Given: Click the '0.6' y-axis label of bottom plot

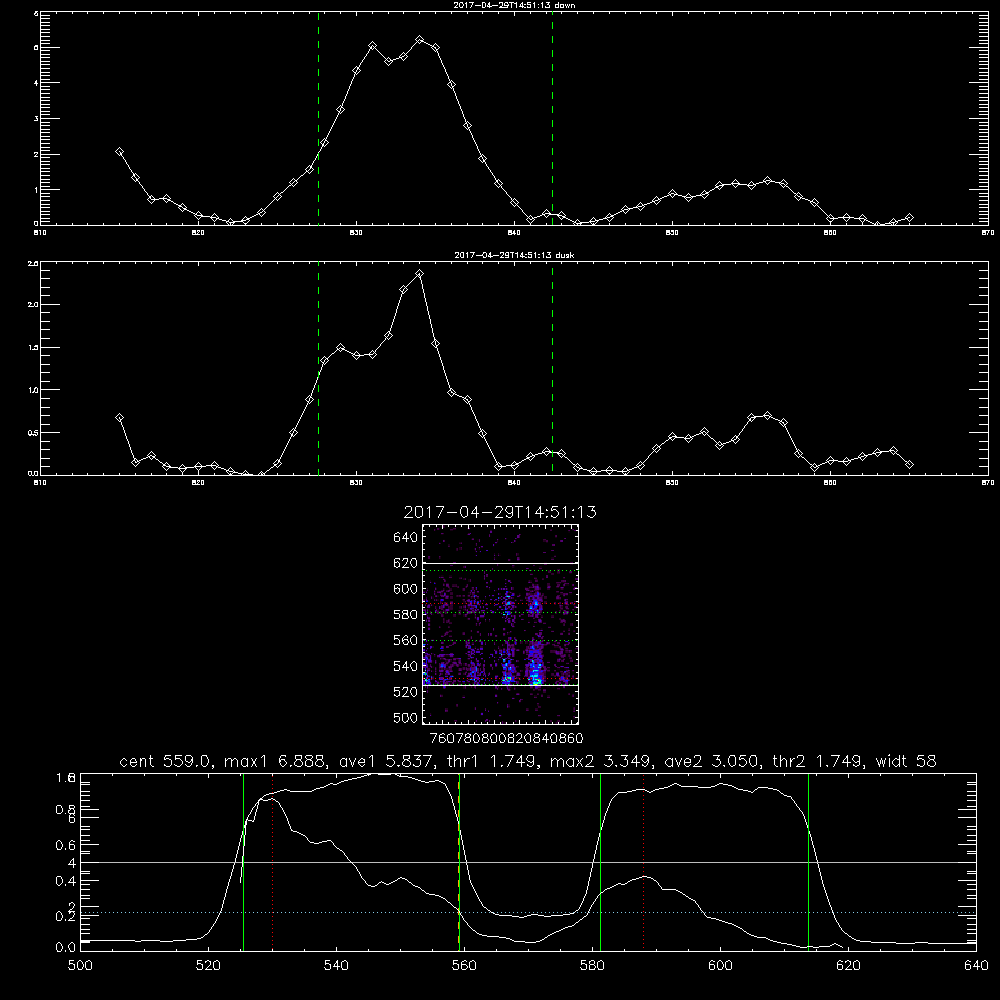Looking at the screenshot, I should [x=66, y=845].
